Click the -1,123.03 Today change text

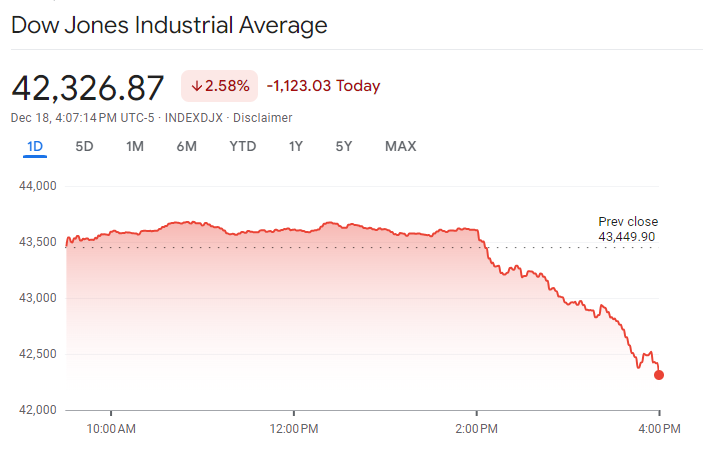point(324,86)
